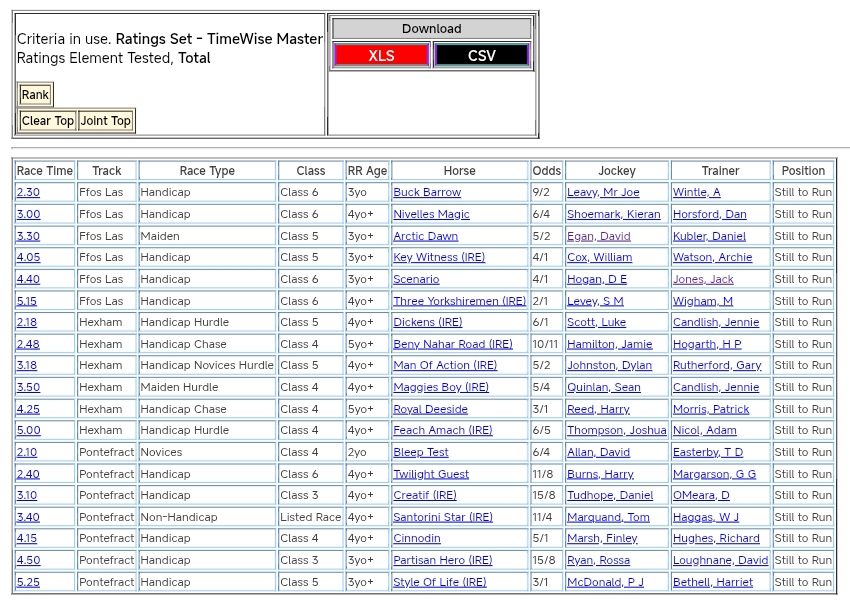View jockey Shoemark, Kieran's profile
Screen dimensions: 850x608
pos(613,214)
